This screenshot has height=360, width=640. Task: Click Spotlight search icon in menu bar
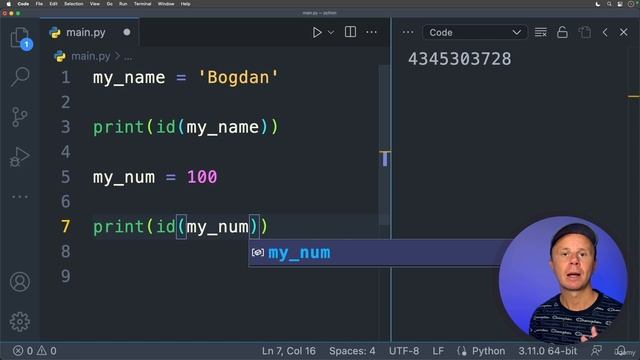click(x=609, y=4)
